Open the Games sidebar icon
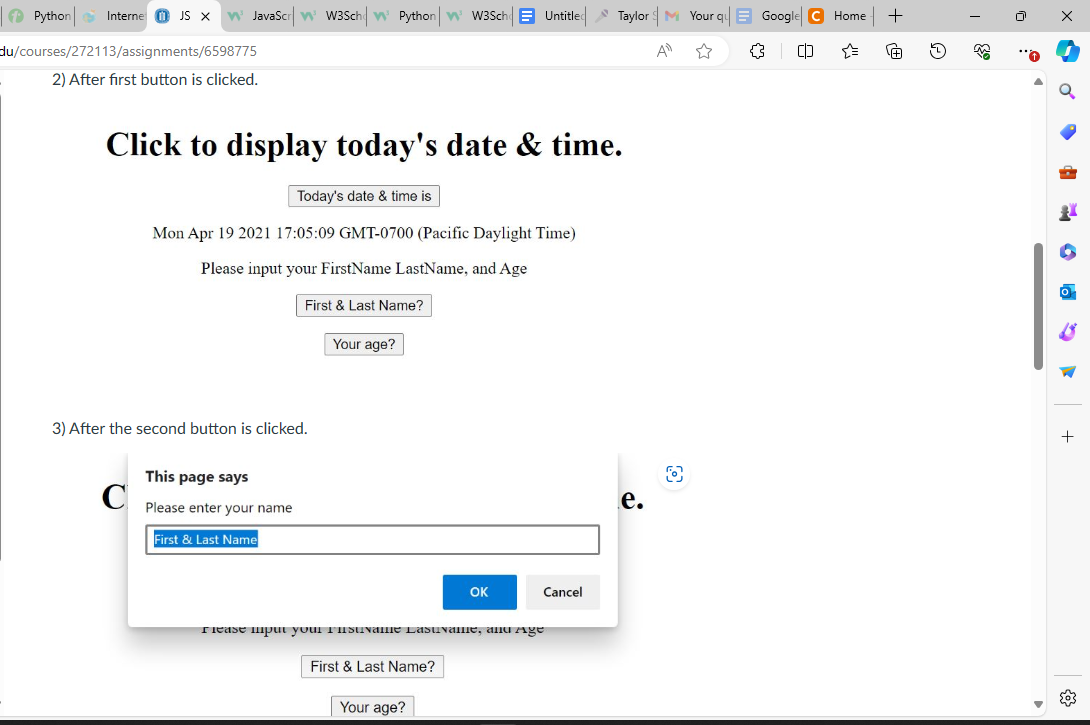This screenshot has height=725, width=1090. tap(1066, 211)
